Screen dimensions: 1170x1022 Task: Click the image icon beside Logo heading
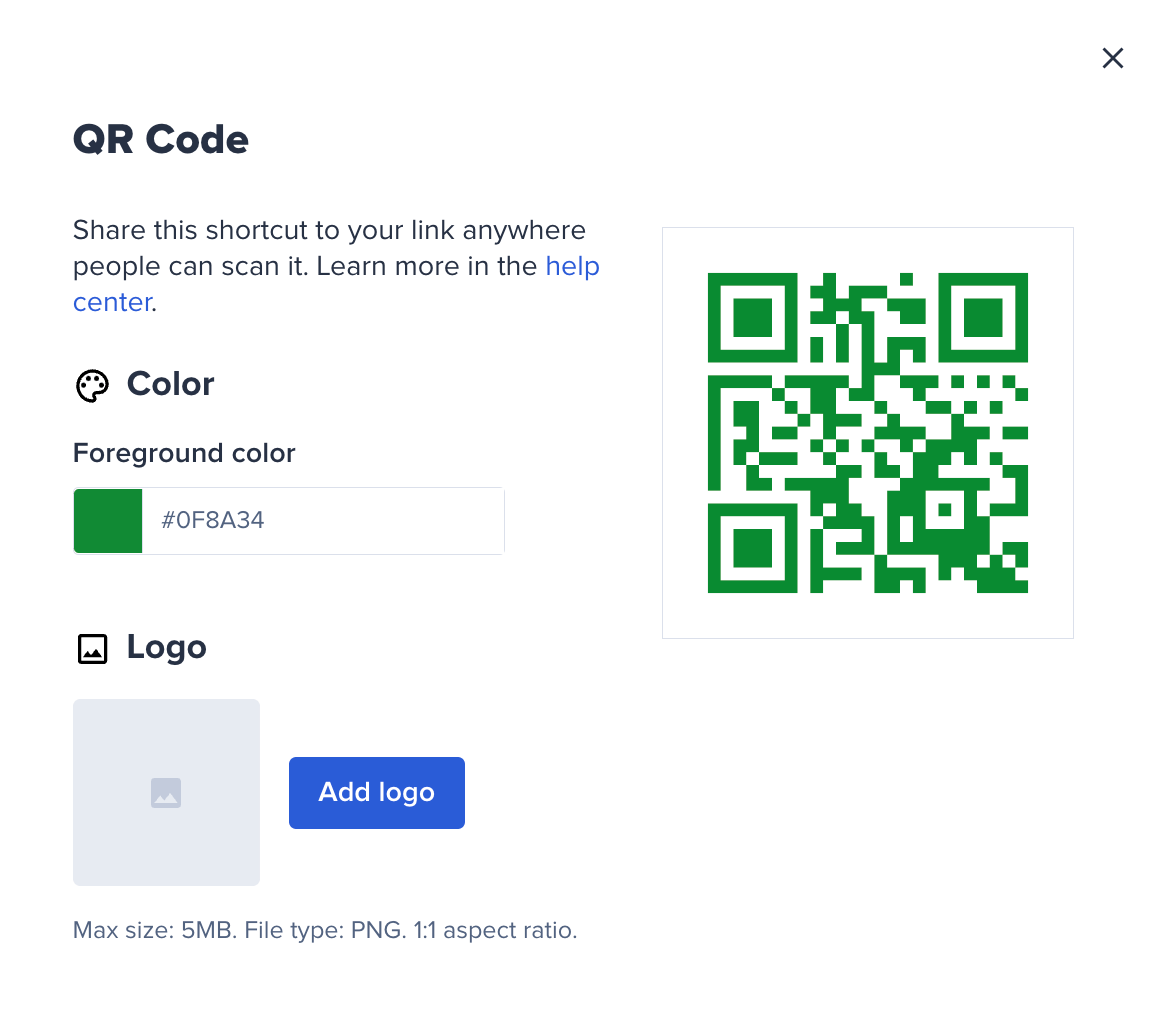click(x=92, y=649)
